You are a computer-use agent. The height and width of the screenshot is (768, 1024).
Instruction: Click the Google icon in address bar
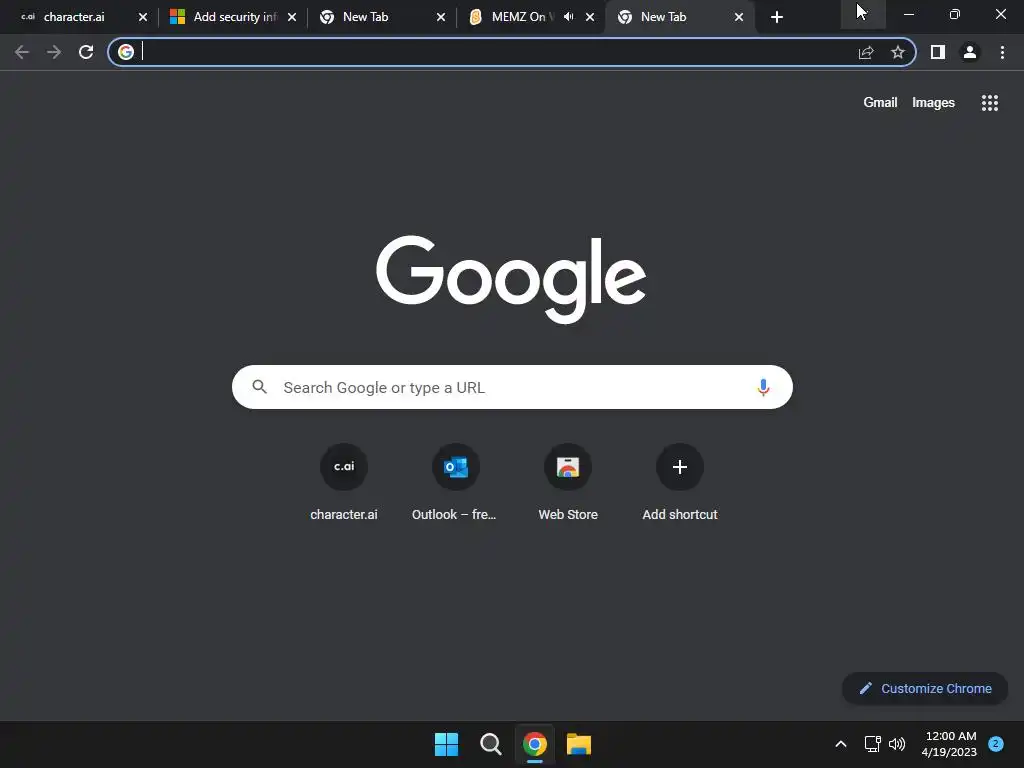pyautogui.click(x=126, y=52)
